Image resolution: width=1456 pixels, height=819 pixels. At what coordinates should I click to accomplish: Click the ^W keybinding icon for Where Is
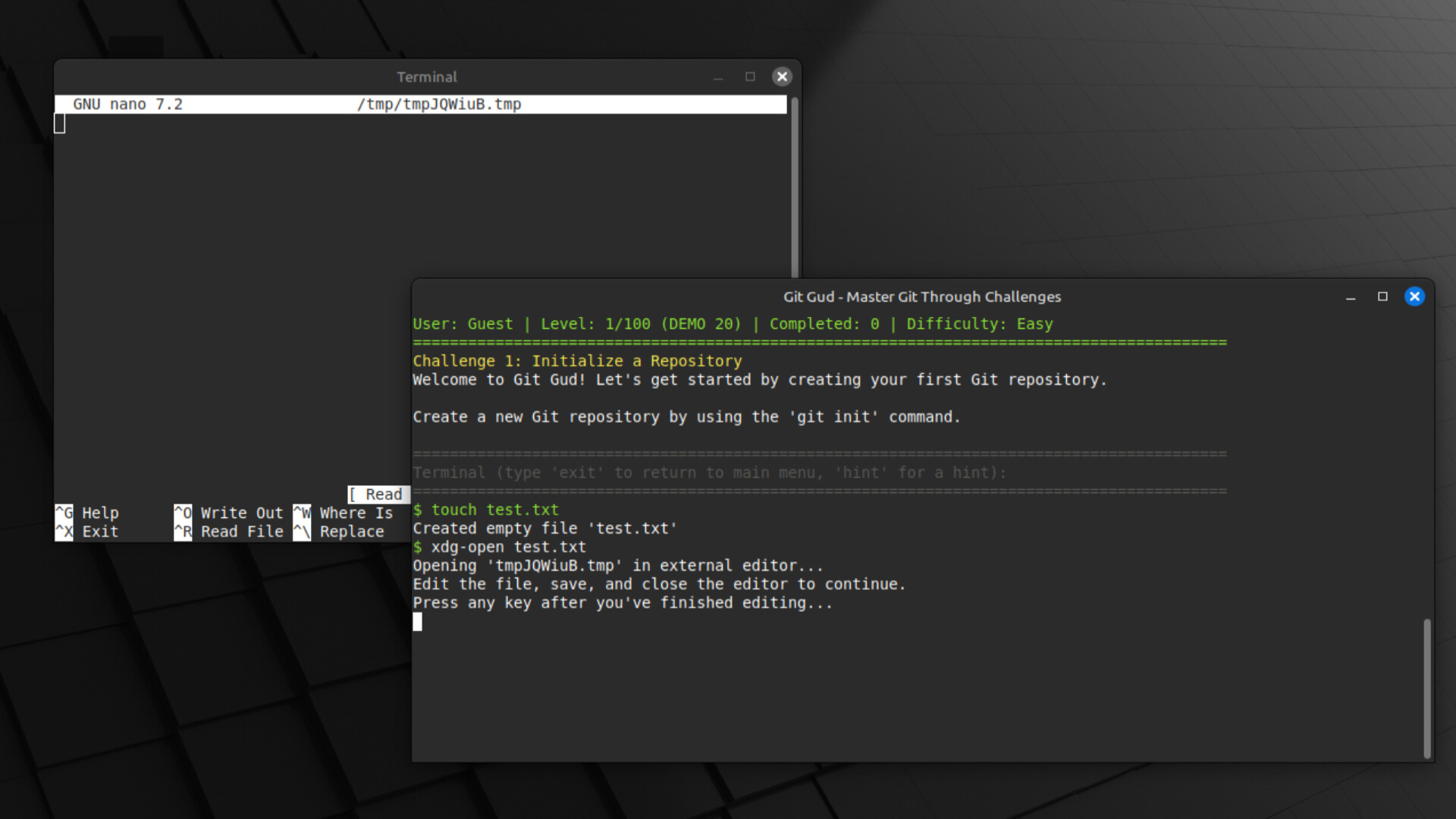coord(301,513)
